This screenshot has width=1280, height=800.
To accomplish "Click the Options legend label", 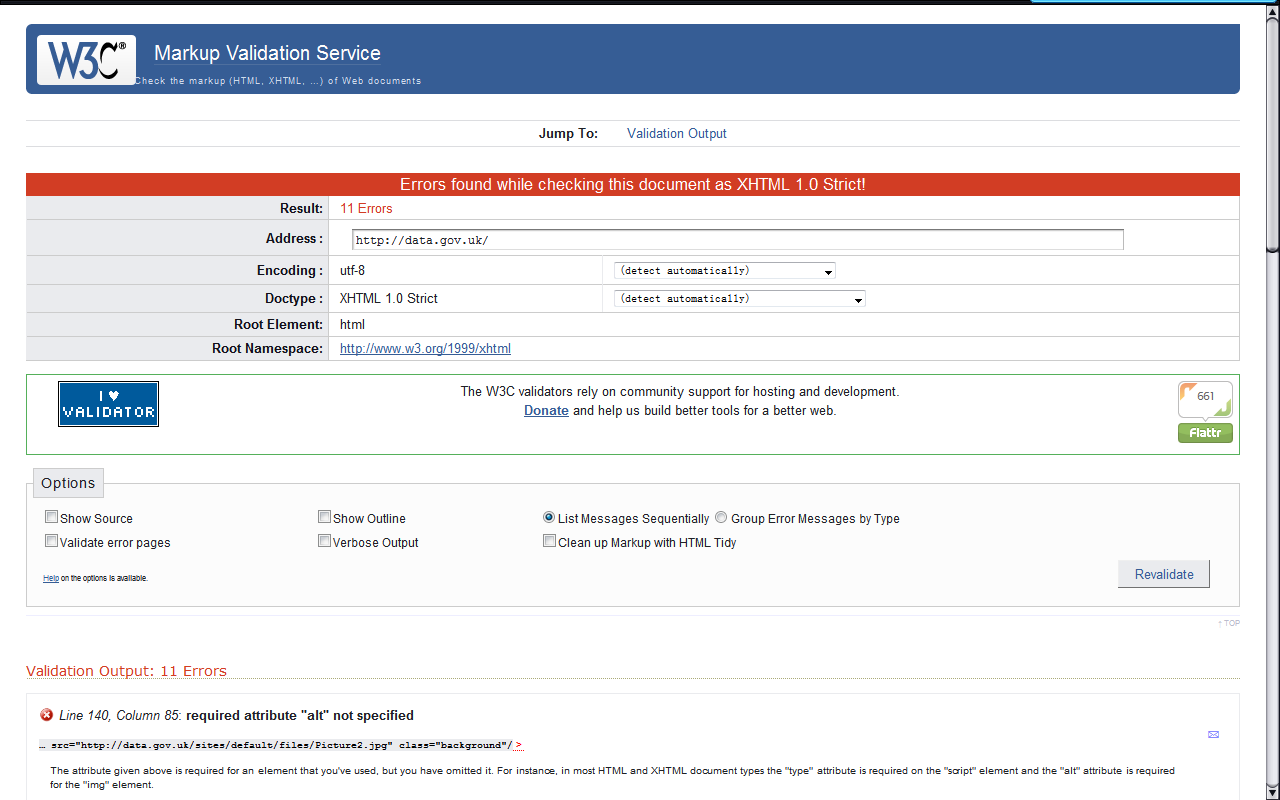I will pos(68,483).
